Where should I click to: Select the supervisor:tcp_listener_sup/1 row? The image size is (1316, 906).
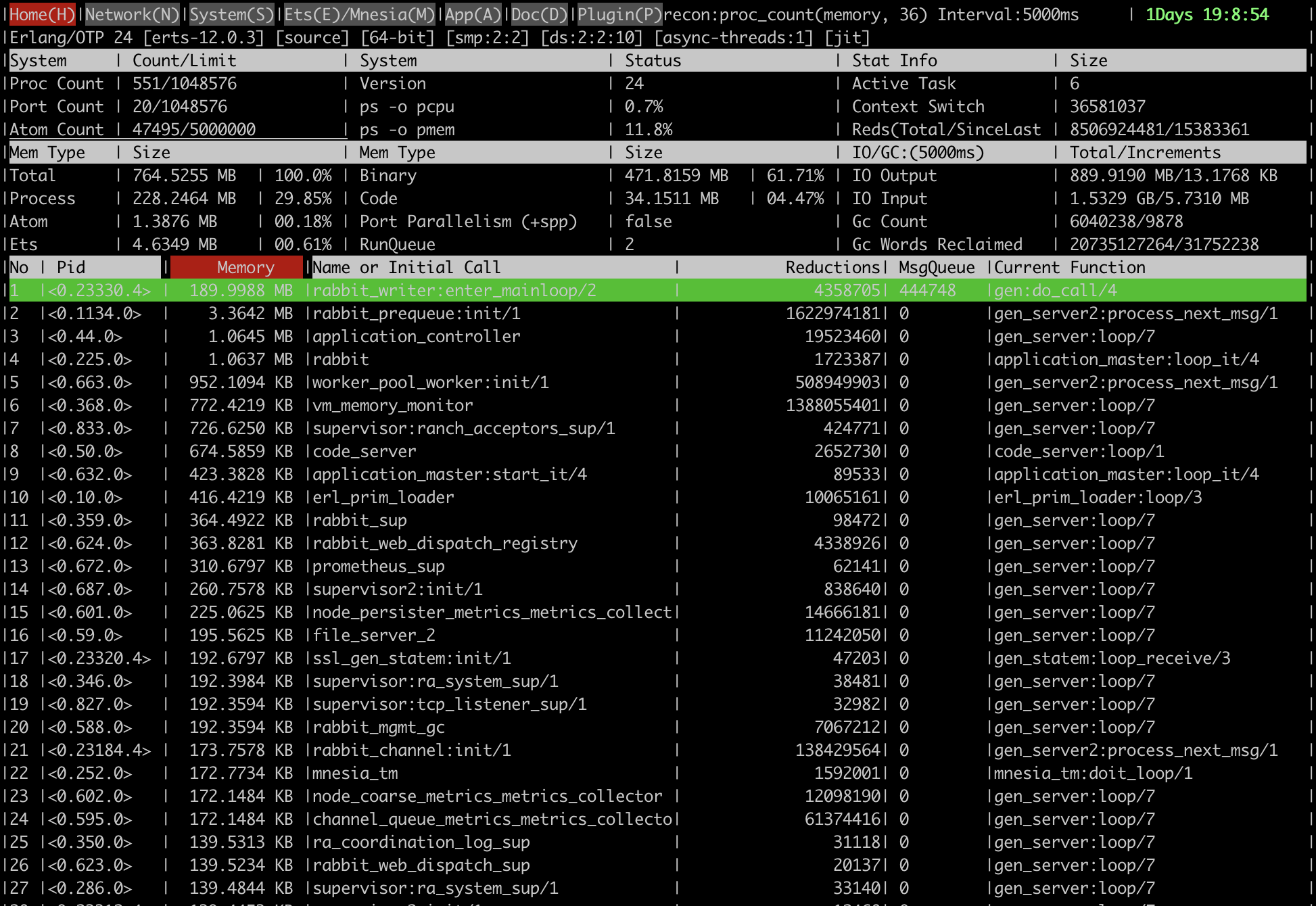pyautogui.click(x=657, y=704)
